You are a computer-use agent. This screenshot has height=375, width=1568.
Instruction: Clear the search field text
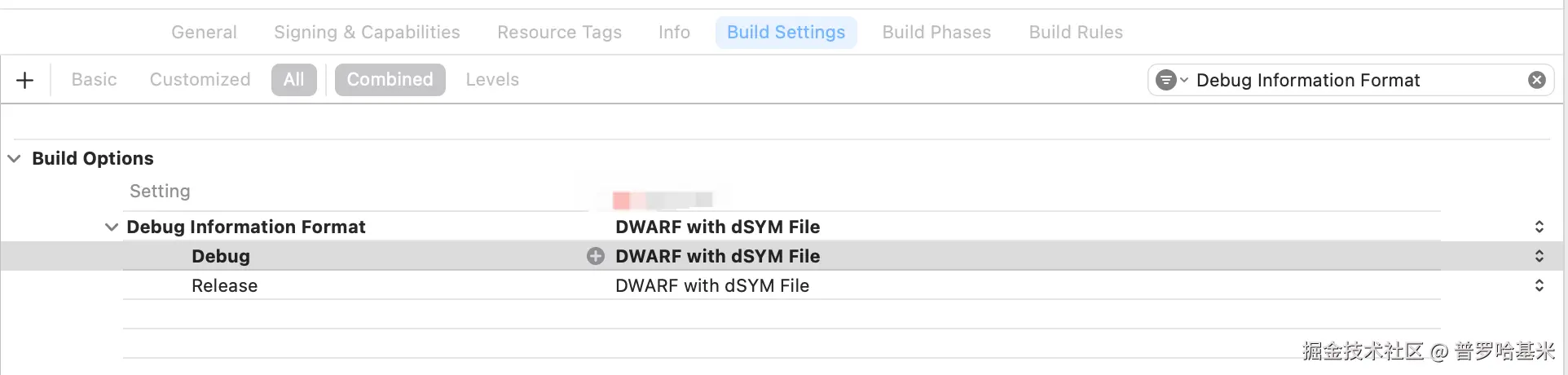point(1536,80)
